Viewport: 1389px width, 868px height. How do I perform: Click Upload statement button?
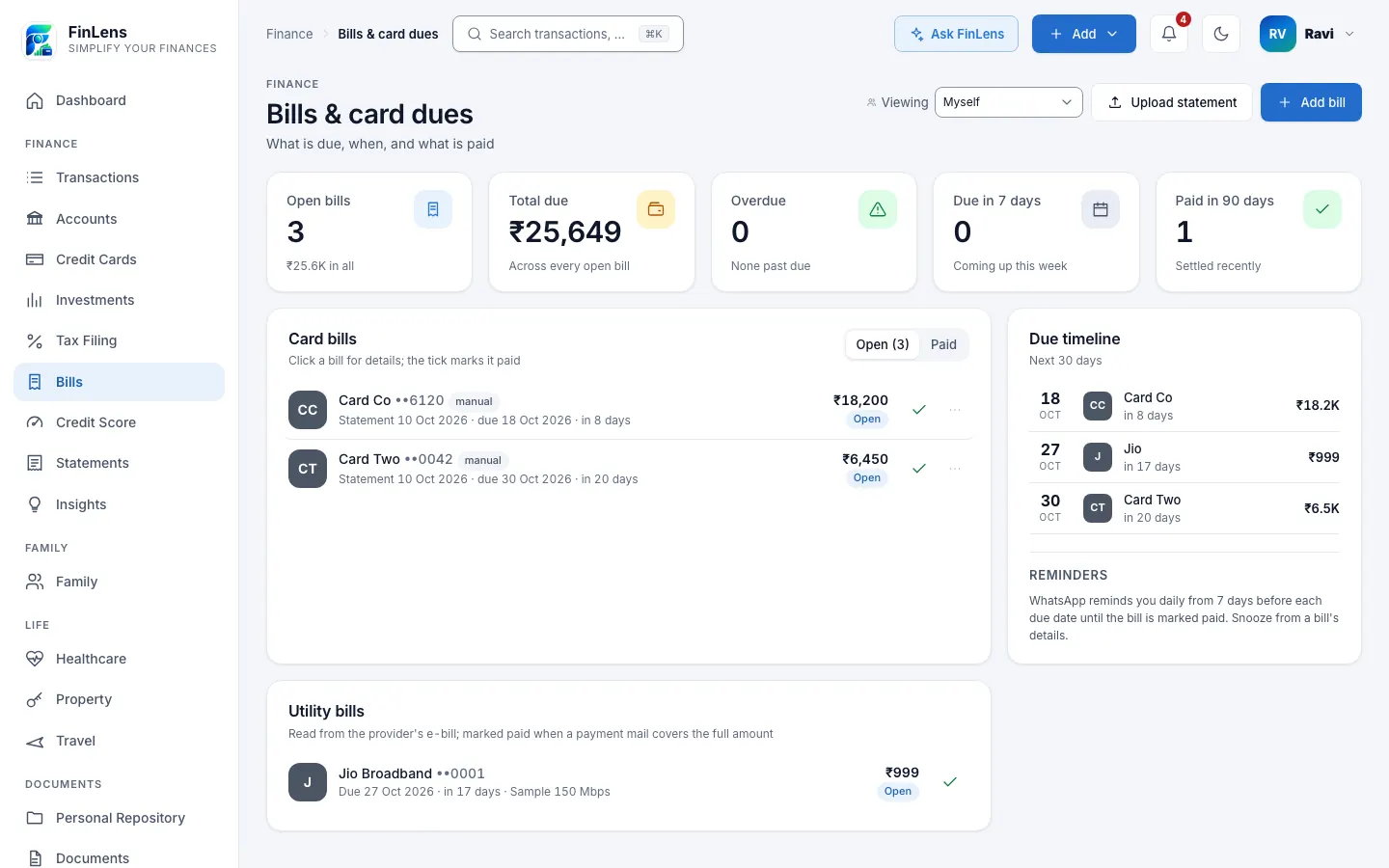(1172, 102)
